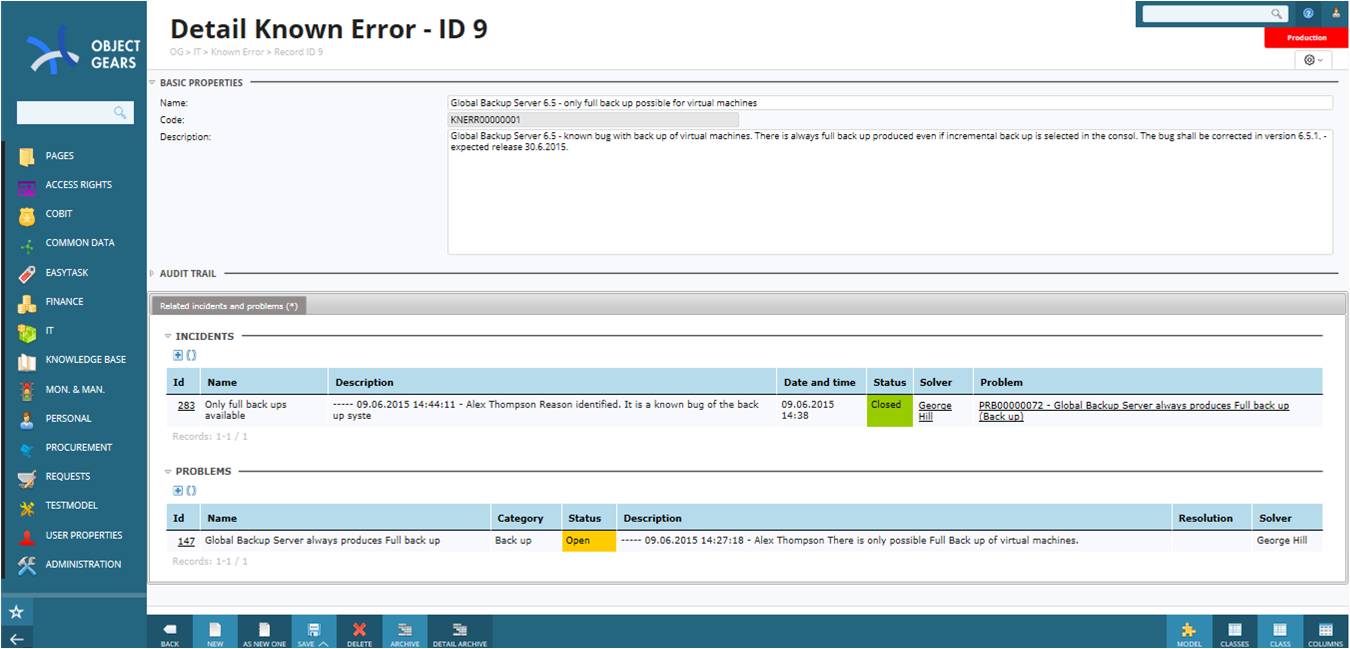
Task: Click the red Production environment label
Action: point(1307,38)
